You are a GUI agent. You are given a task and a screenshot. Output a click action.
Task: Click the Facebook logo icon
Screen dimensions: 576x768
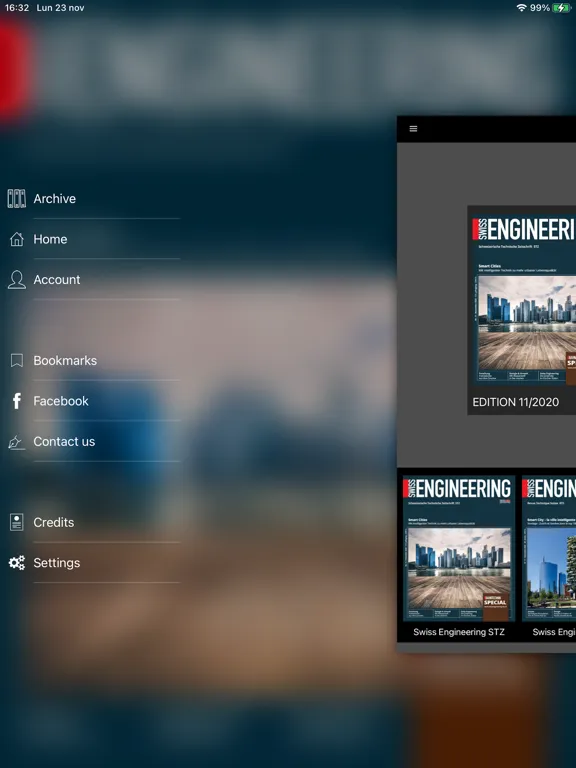coord(17,401)
